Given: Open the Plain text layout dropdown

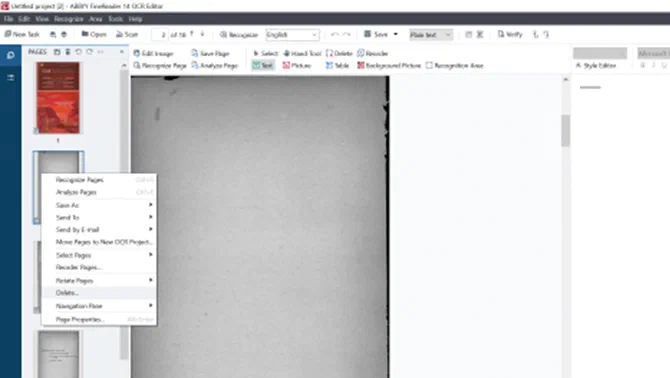Looking at the screenshot, I should [x=431, y=35].
